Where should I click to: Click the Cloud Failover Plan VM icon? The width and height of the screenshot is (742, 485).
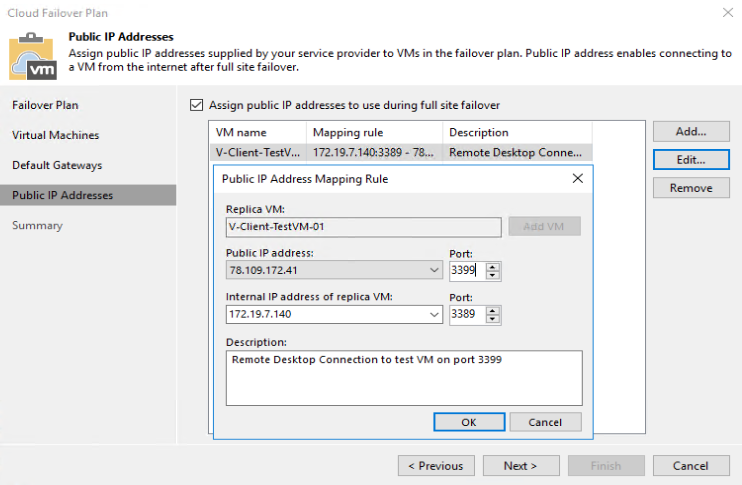tap(33, 56)
